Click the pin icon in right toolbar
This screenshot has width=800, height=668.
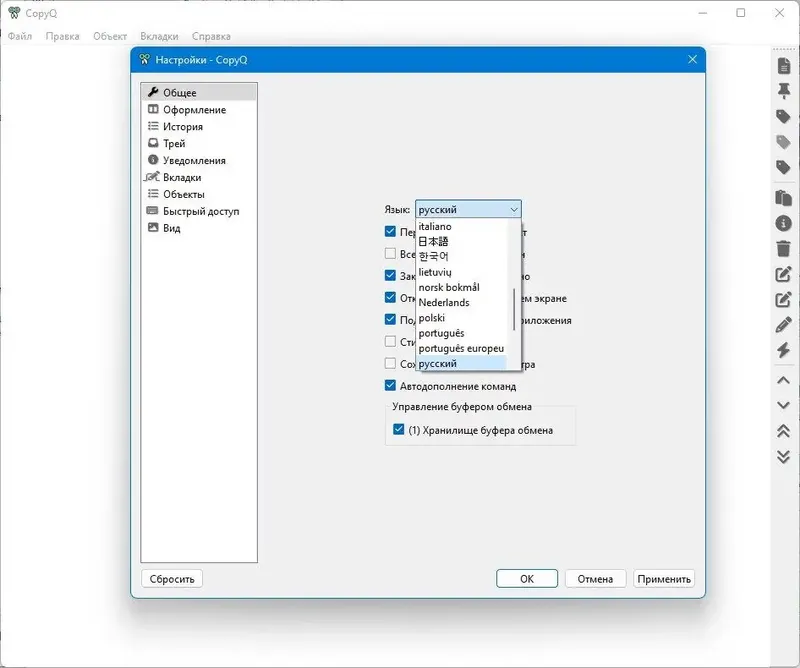point(784,91)
